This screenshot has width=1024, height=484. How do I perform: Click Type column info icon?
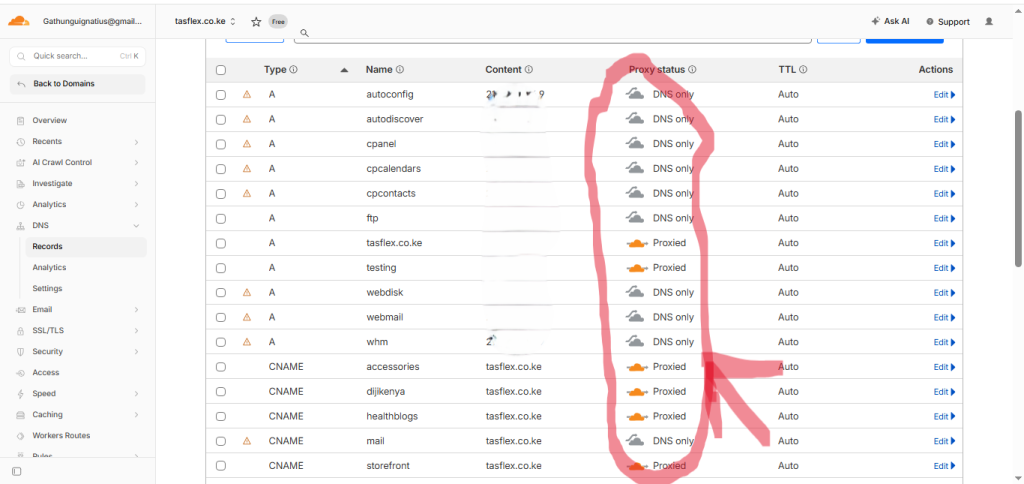click(x=293, y=69)
